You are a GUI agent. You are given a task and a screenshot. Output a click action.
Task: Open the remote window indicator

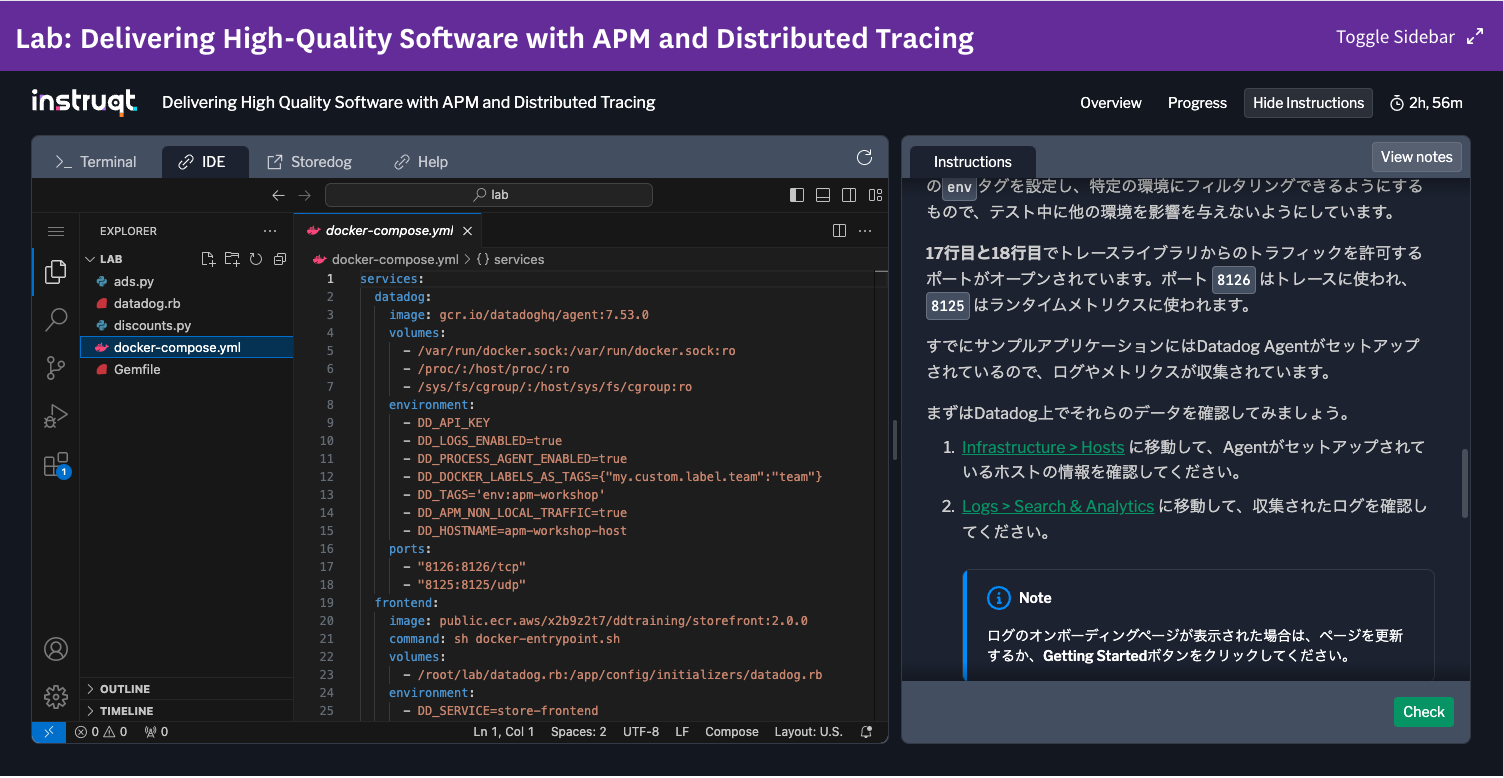[x=49, y=732]
